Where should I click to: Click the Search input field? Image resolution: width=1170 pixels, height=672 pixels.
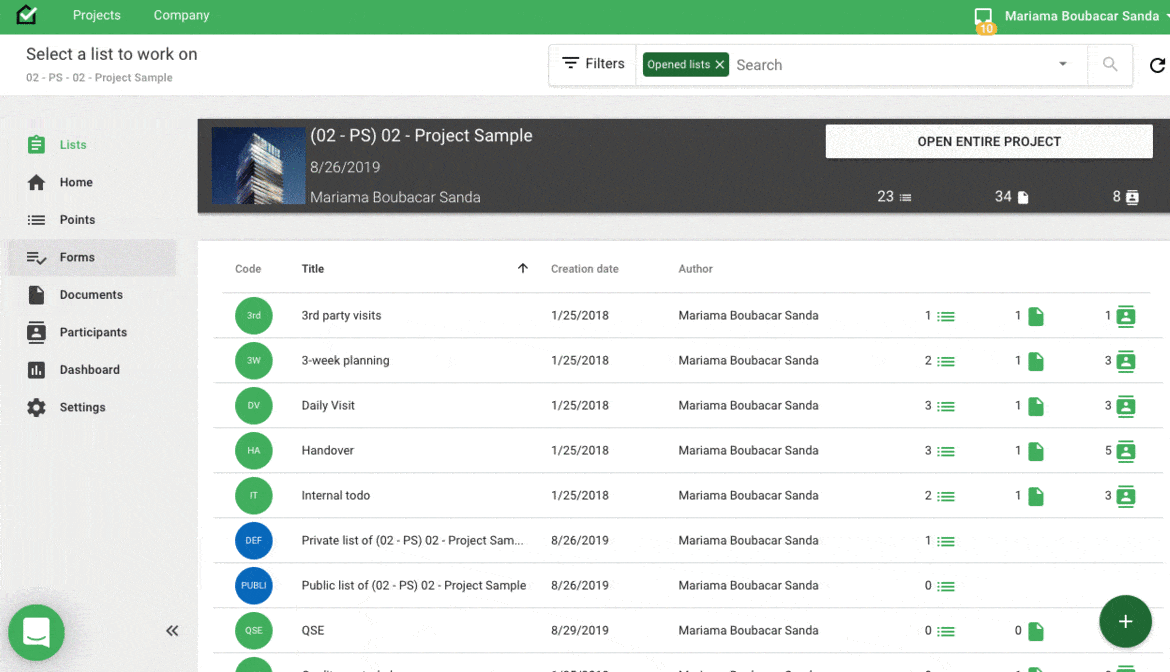pos(890,65)
